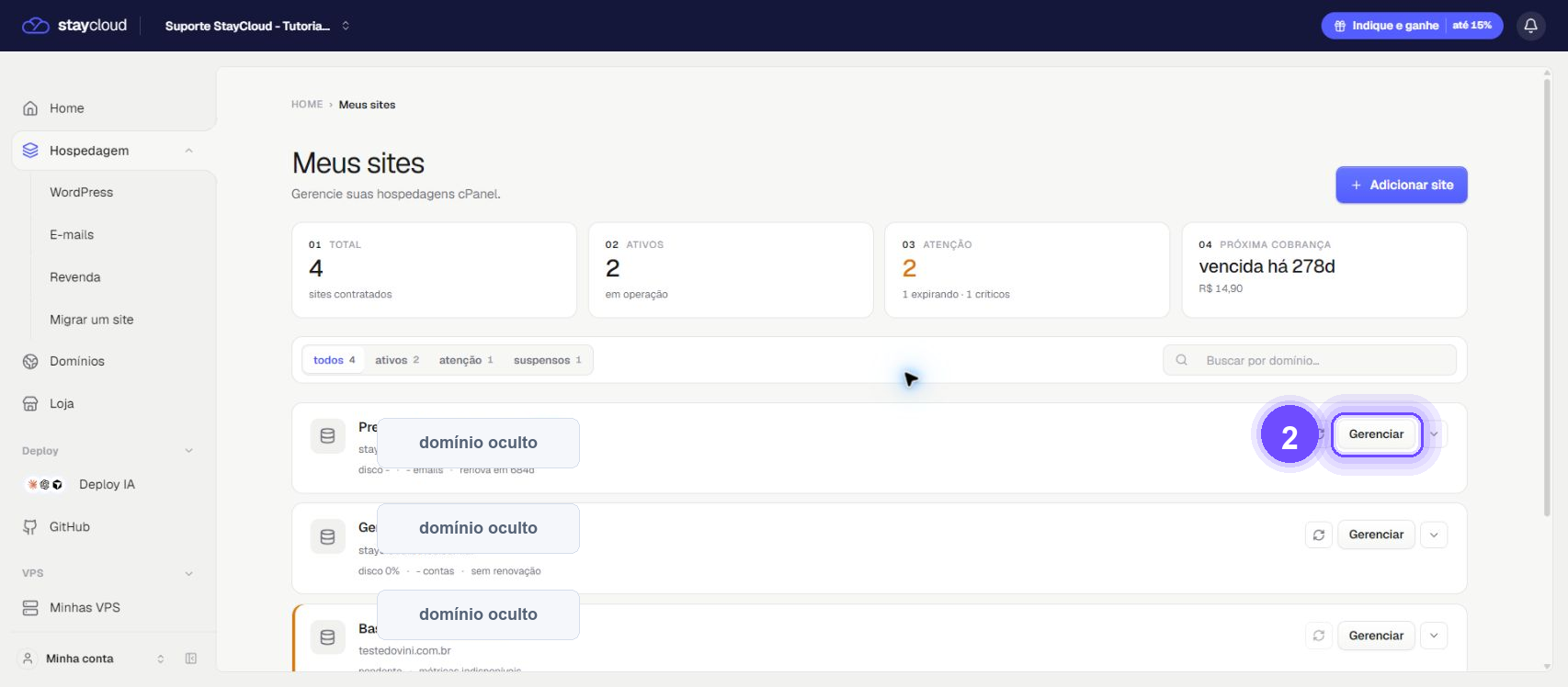1568x687 pixels.
Task: Click the Minhas VPS server icon
Action: [30, 608]
